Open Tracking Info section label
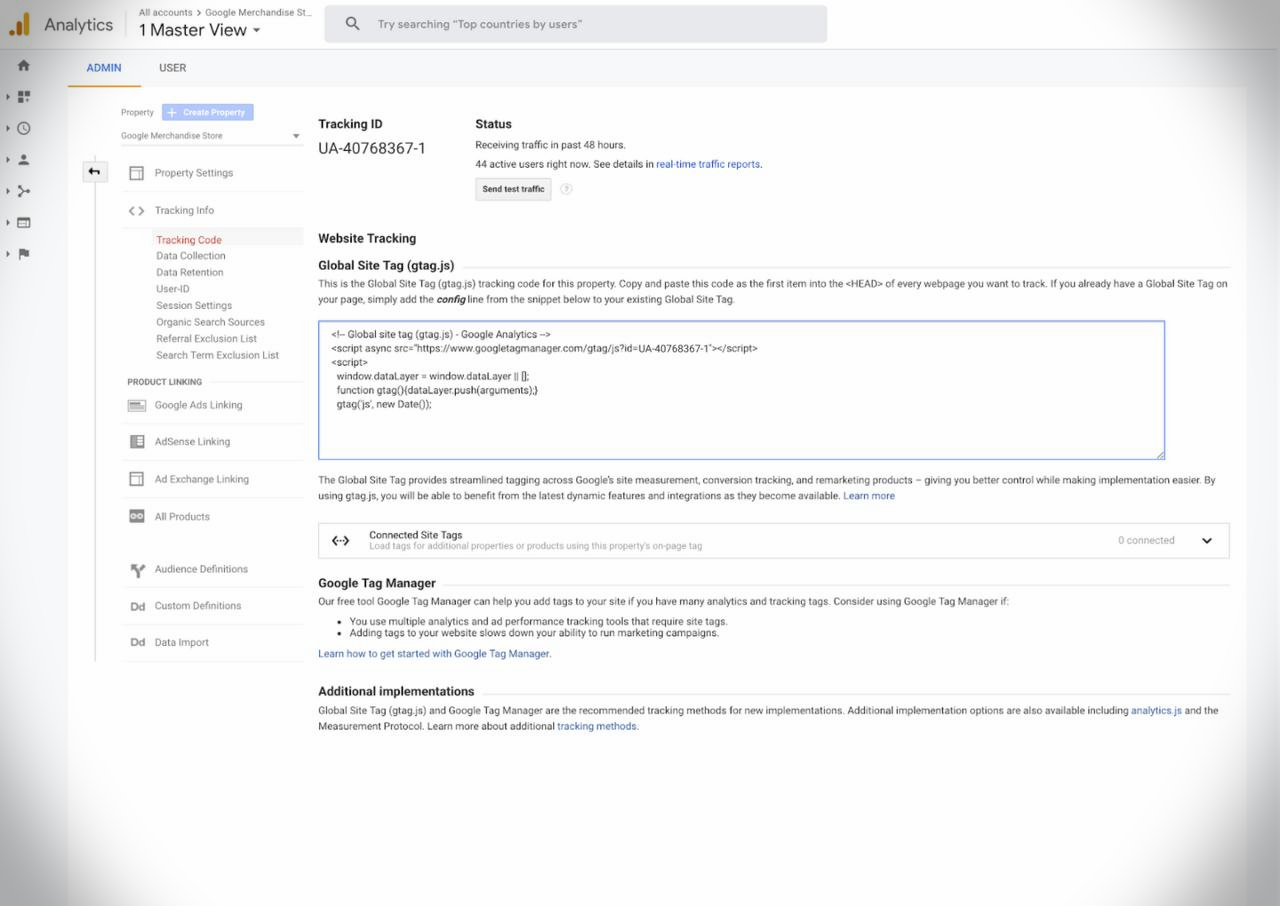The image size is (1280, 906). click(x=184, y=211)
